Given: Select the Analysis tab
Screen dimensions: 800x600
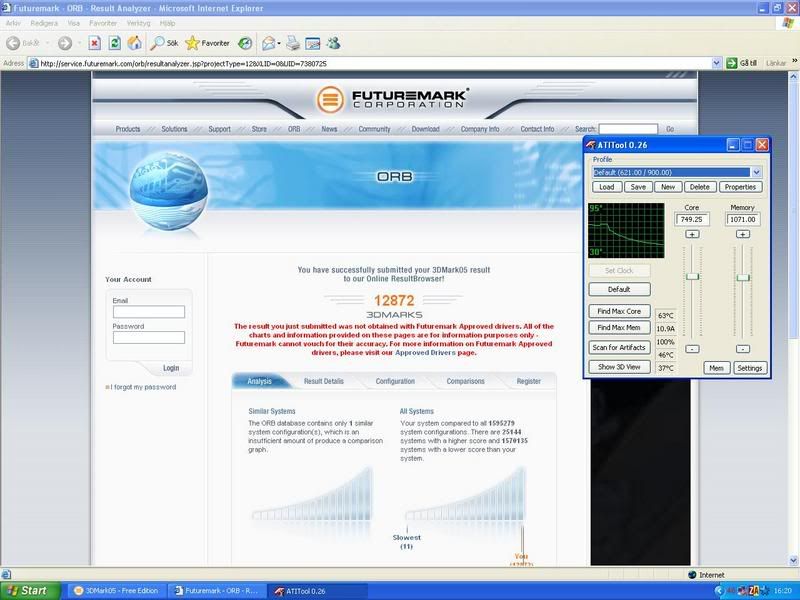Looking at the screenshot, I should pos(259,381).
